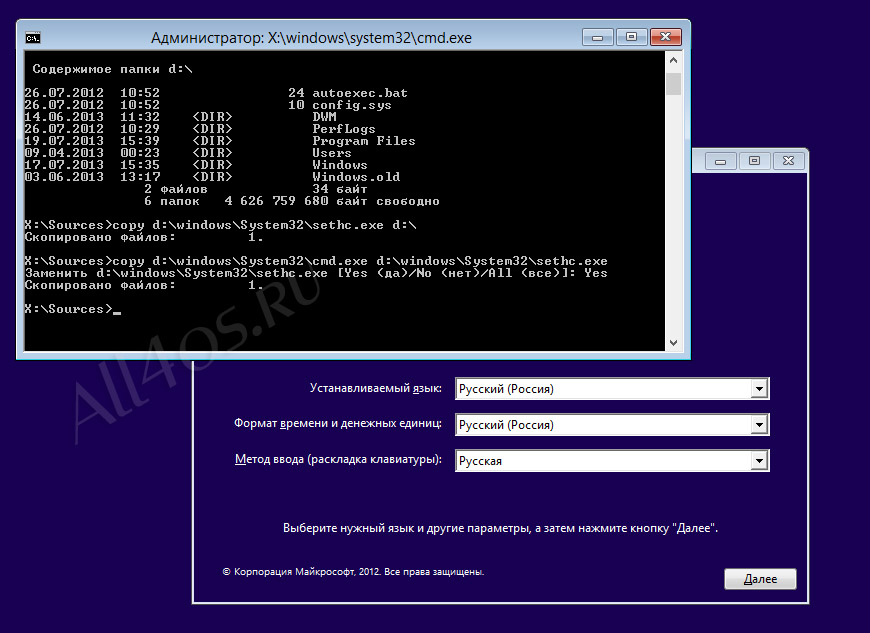Click the cmd window title text
Screen dimensions: 870x633
coord(311,38)
